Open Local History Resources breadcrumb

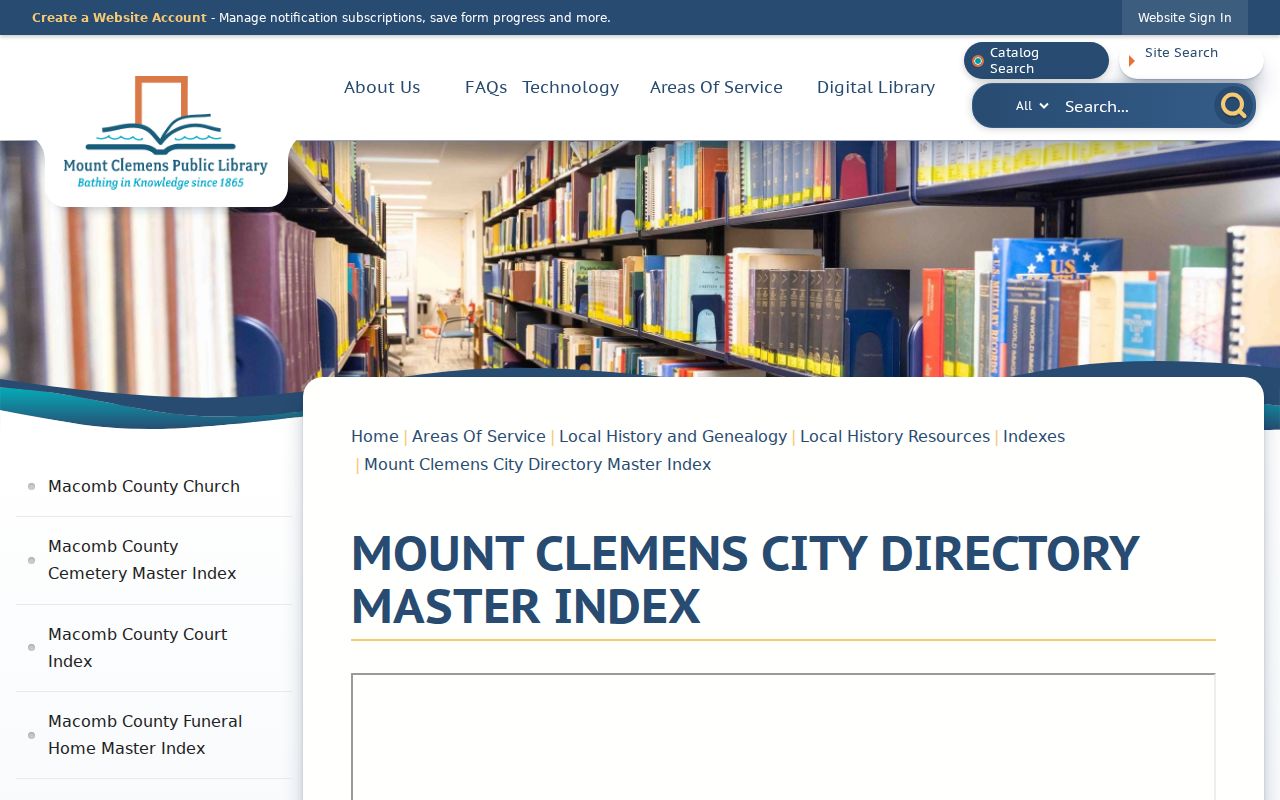(x=895, y=436)
